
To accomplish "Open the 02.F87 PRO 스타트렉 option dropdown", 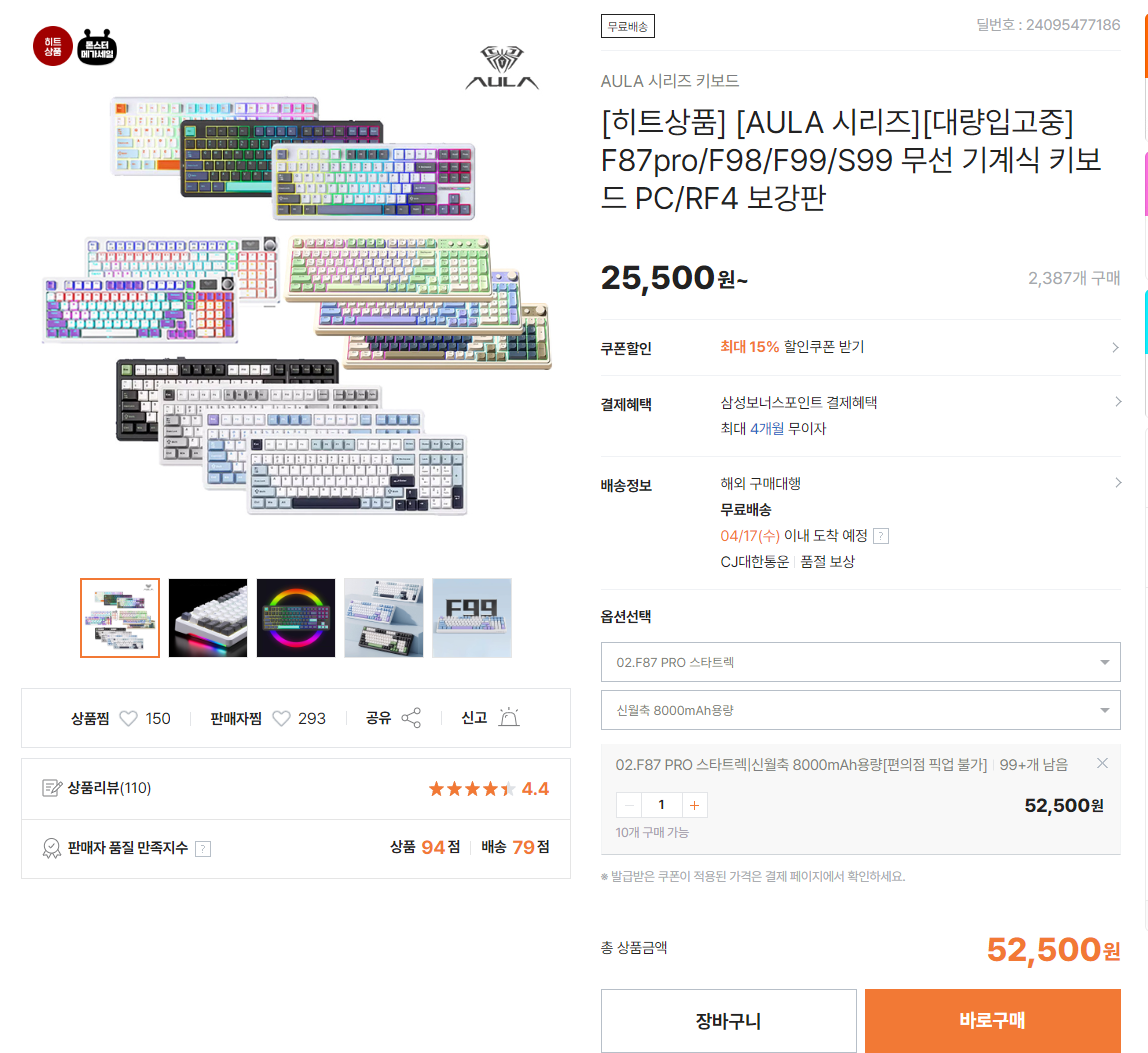I will (860, 662).
